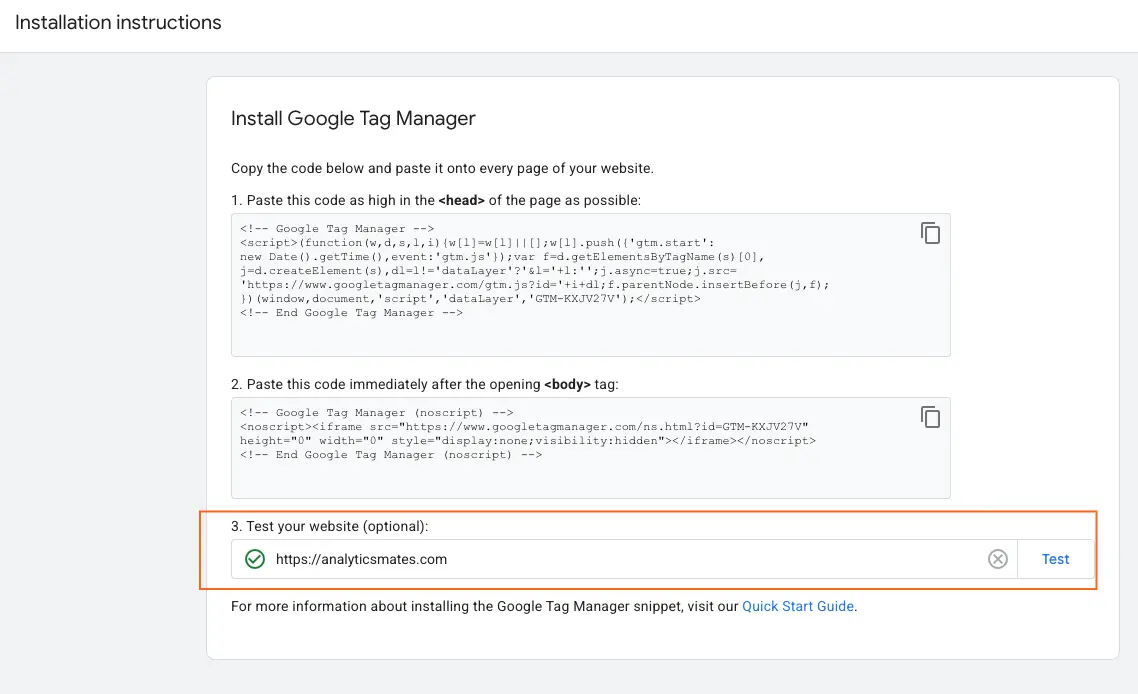Click the '<!-- End Google Tag Manager (noscript) -->' line
The height and width of the screenshot is (694, 1138).
click(391, 454)
